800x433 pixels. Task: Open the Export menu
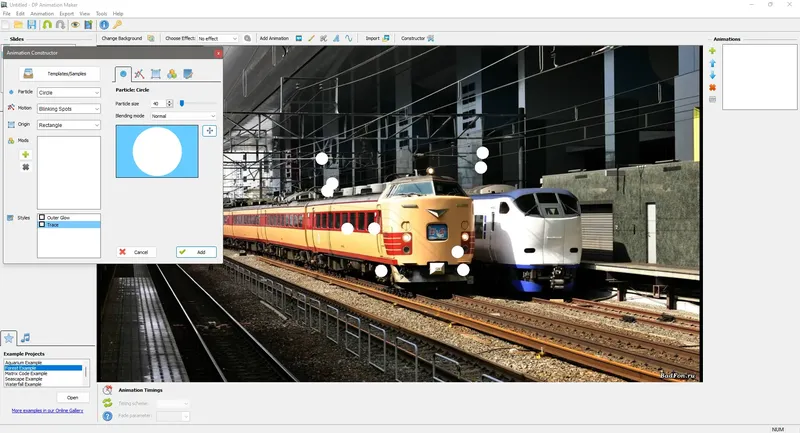pos(66,14)
